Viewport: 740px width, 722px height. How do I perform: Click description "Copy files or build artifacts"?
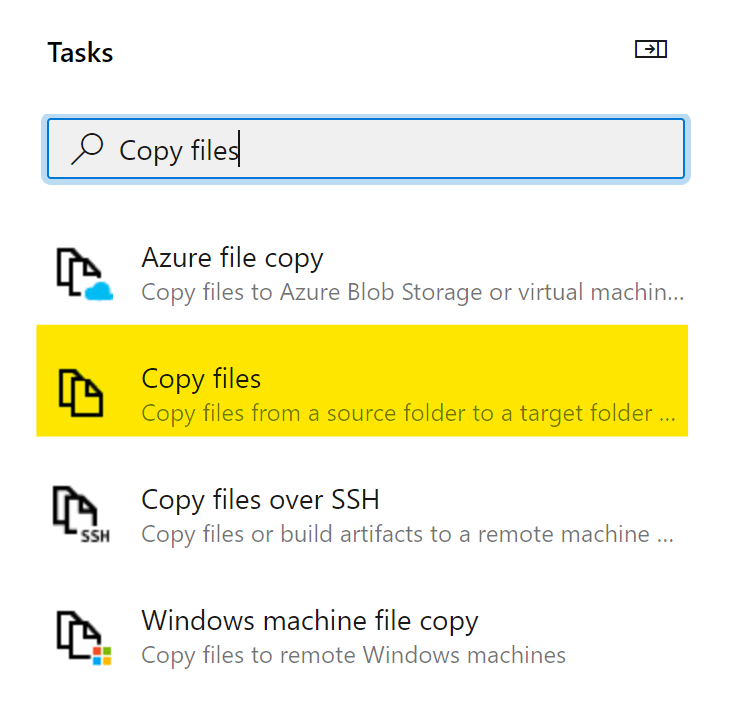pyautogui.click(x=407, y=534)
